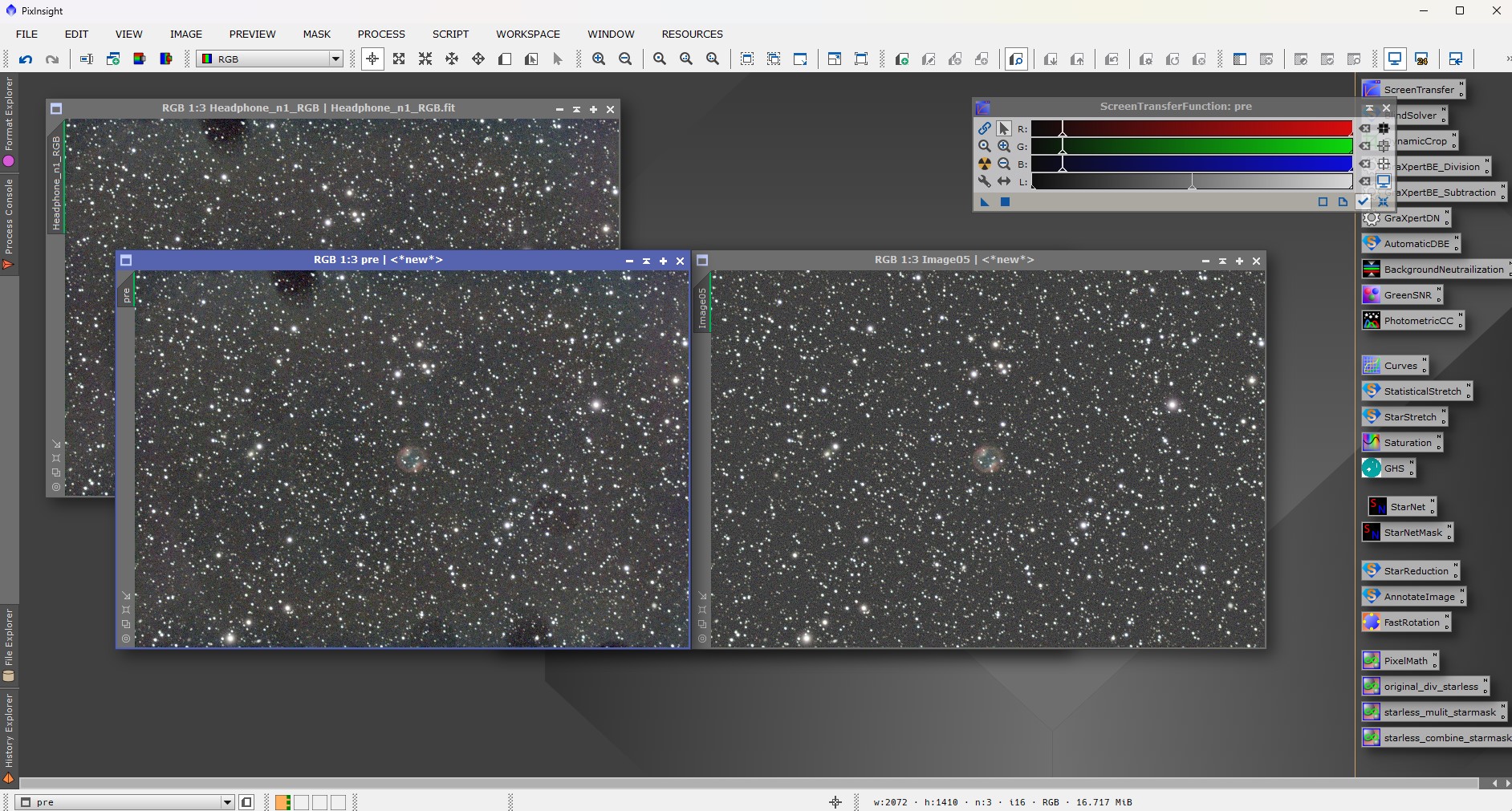Click the STF apply square button
Screen dimensions: 1512x811
[x=1005, y=202]
